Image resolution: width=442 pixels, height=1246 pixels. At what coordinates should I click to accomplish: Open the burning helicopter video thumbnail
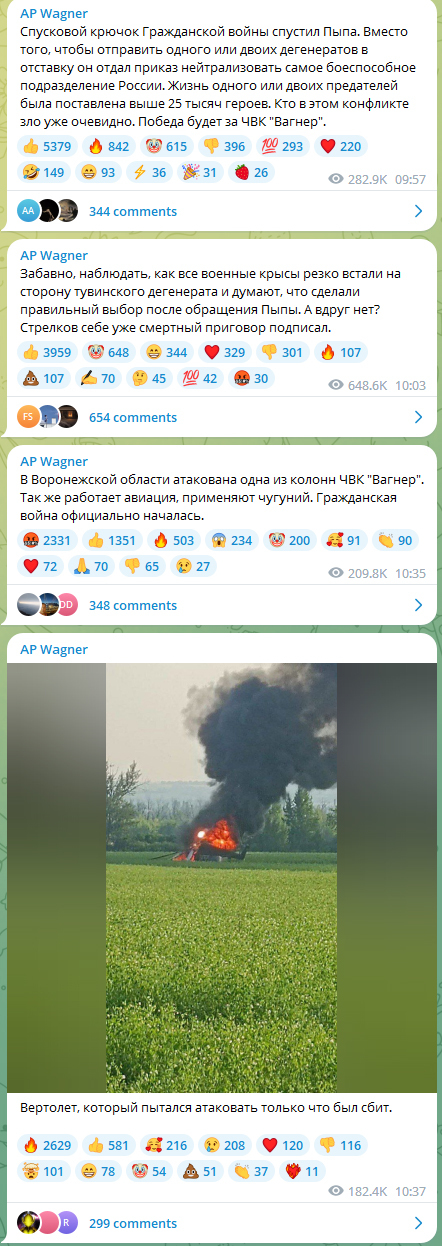[x=221, y=878]
